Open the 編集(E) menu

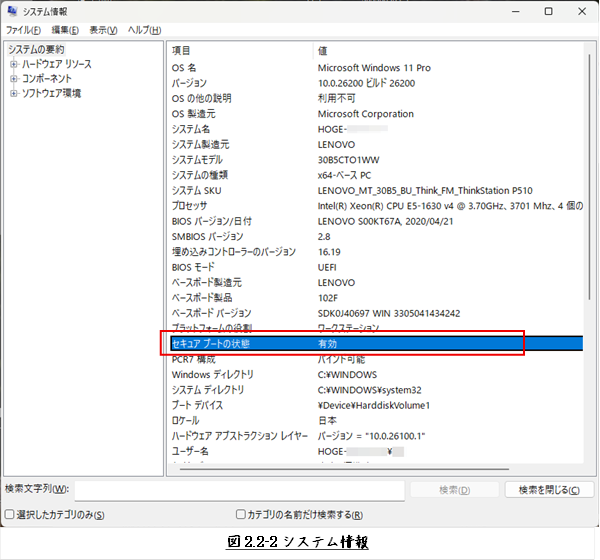[x=65, y=30]
